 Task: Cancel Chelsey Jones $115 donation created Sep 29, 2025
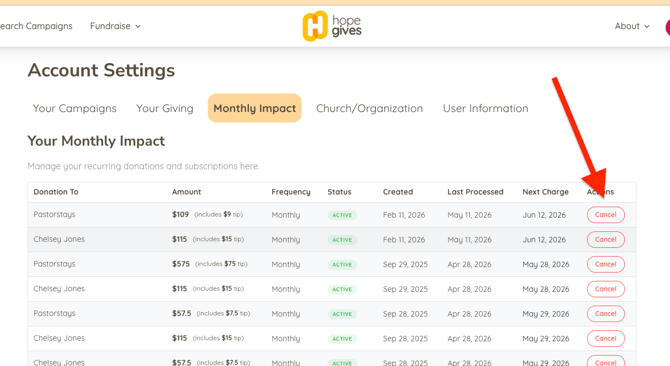coord(605,289)
